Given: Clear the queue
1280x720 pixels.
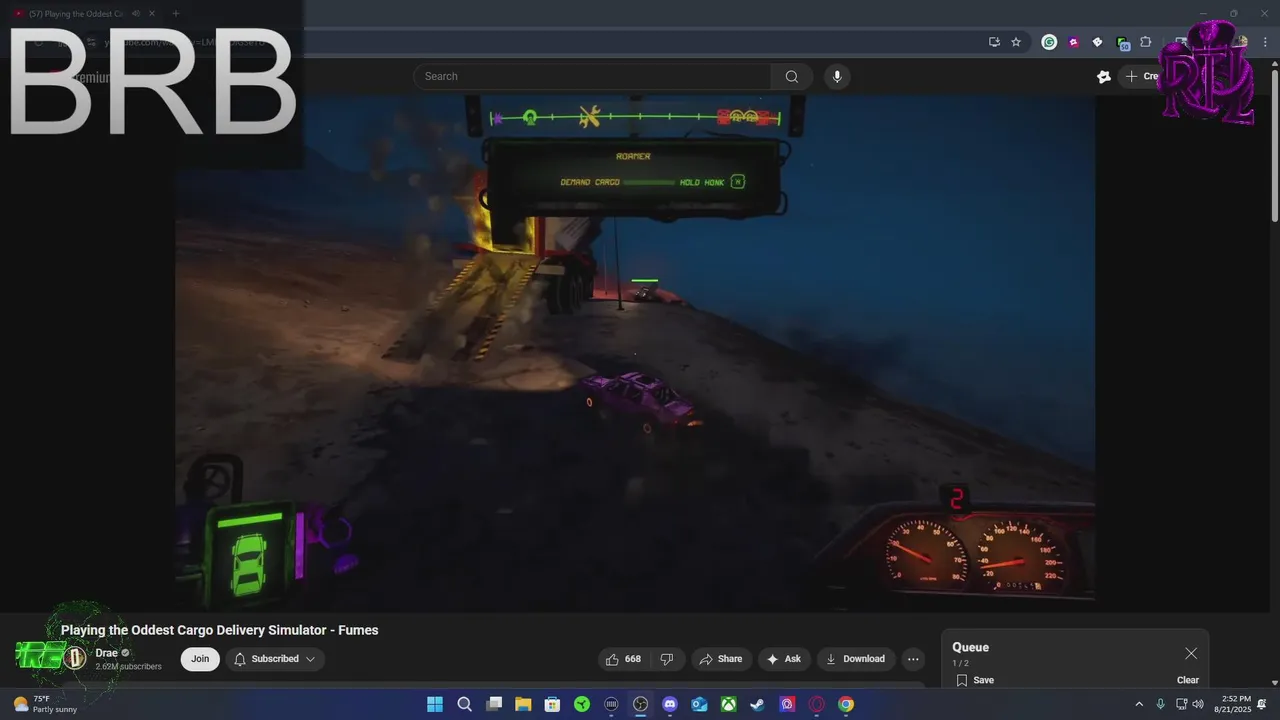Looking at the screenshot, I should 1188,680.
